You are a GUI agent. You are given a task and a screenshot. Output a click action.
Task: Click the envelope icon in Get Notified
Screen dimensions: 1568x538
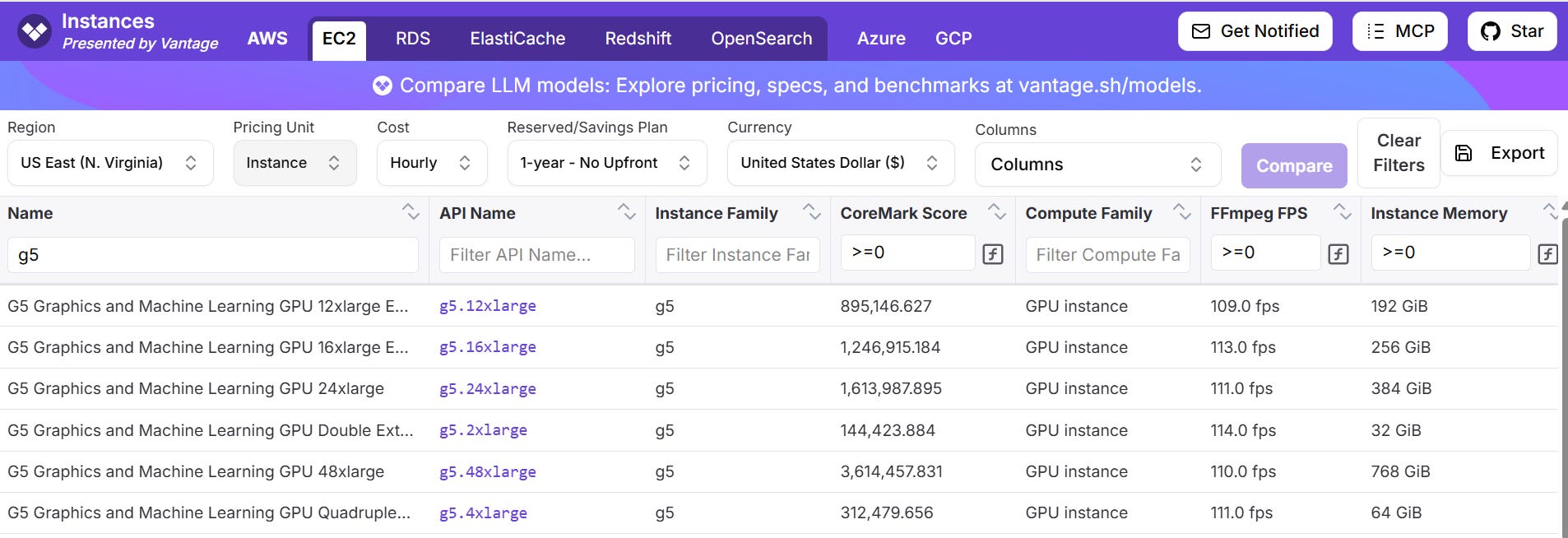pos(1201,31)
